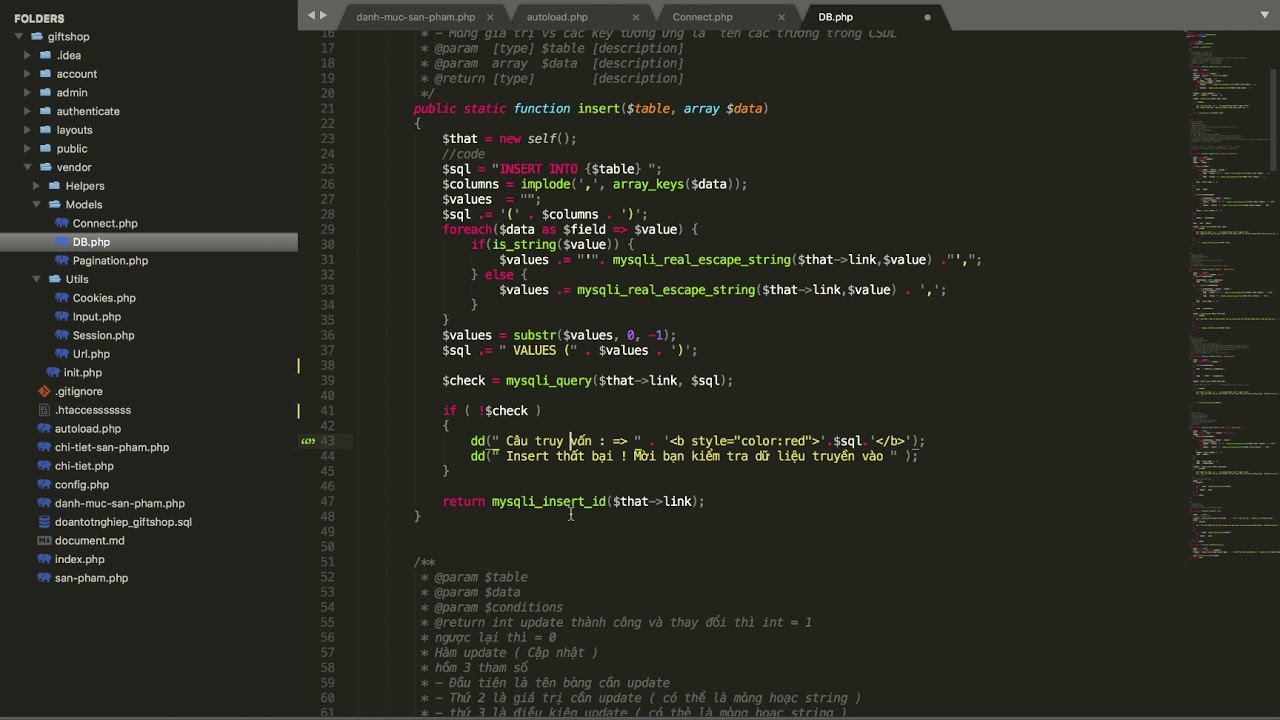1280x720 pixels.
Task: Click the FOLDERS sidebar heading
Action: (x=39, y=18)
